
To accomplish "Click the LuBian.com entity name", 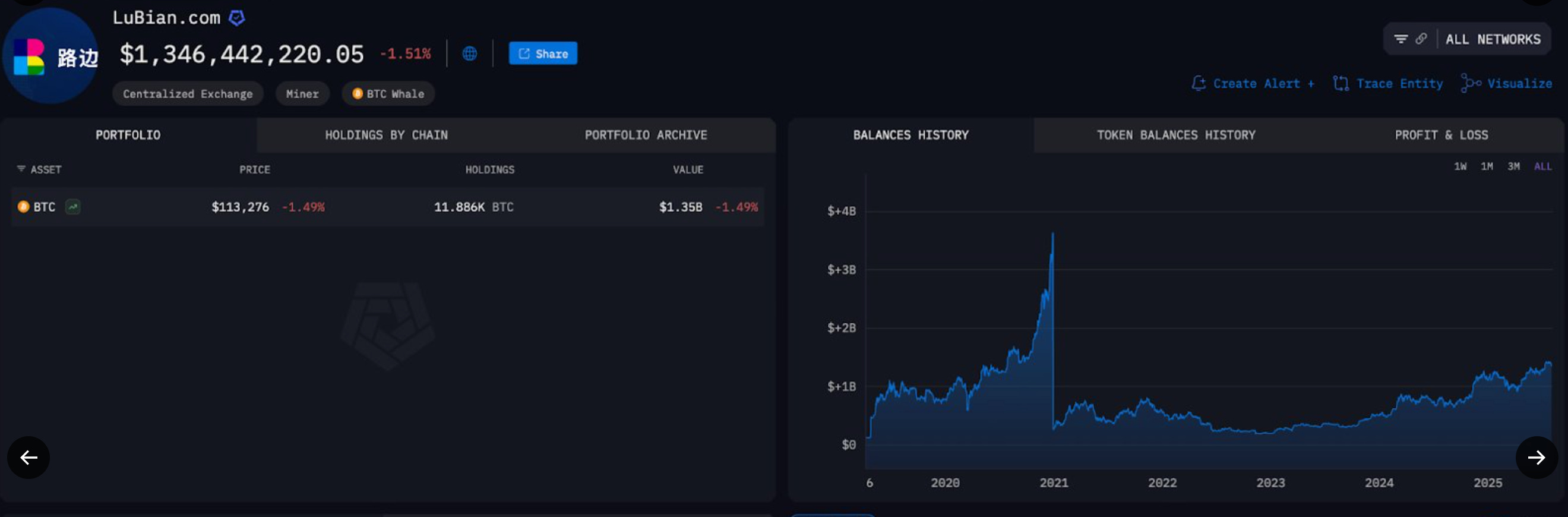I will point(166,18).
